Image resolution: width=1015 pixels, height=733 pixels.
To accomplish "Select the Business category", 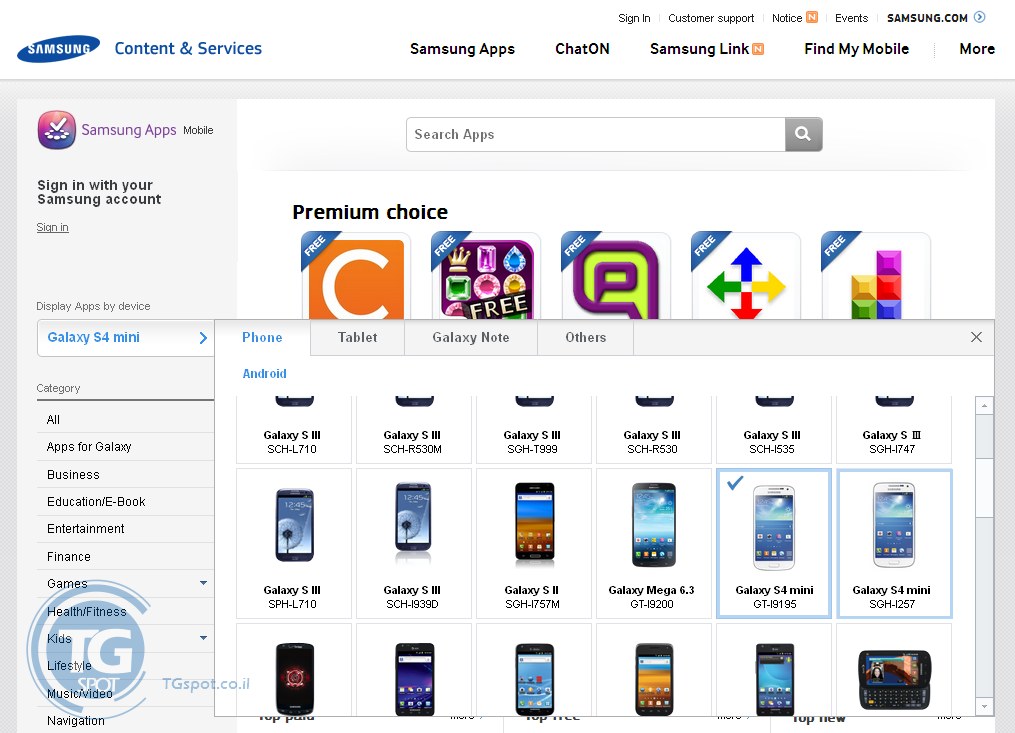I will tap(125, 475).
